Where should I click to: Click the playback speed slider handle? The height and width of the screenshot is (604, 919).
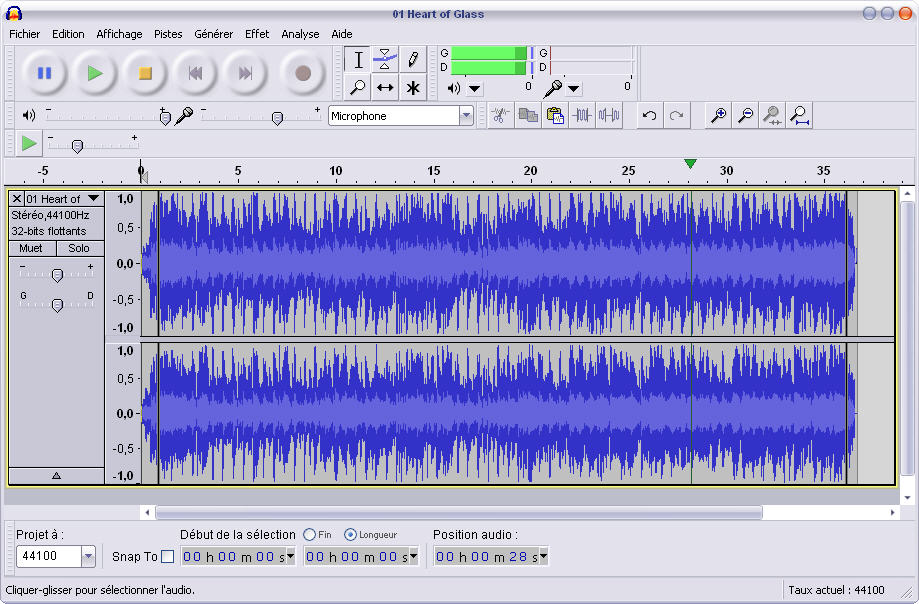click(x=77, y=146)
